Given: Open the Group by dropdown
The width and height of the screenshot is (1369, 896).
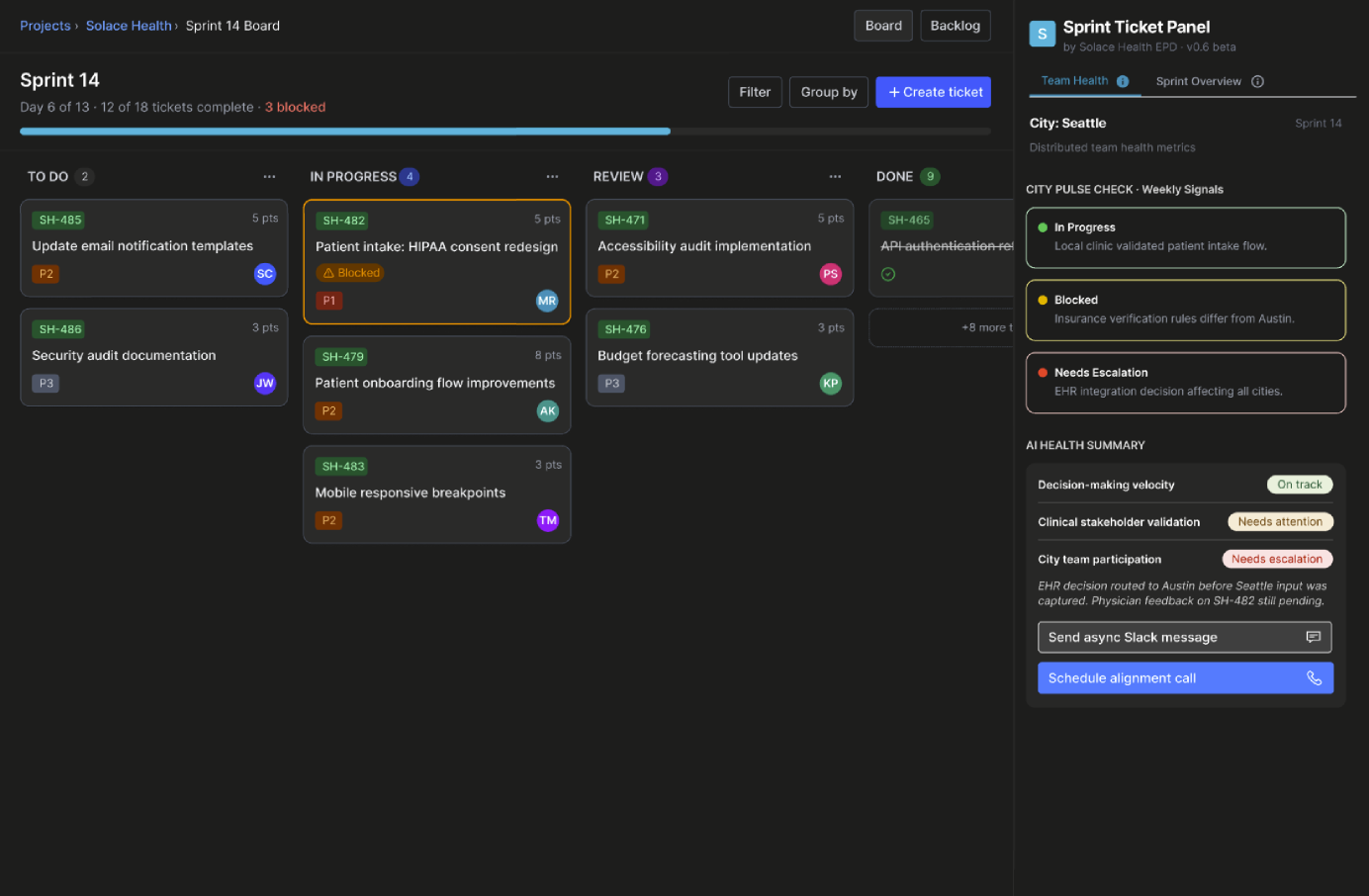Looking at the screenshot, I should coord(829,92).
